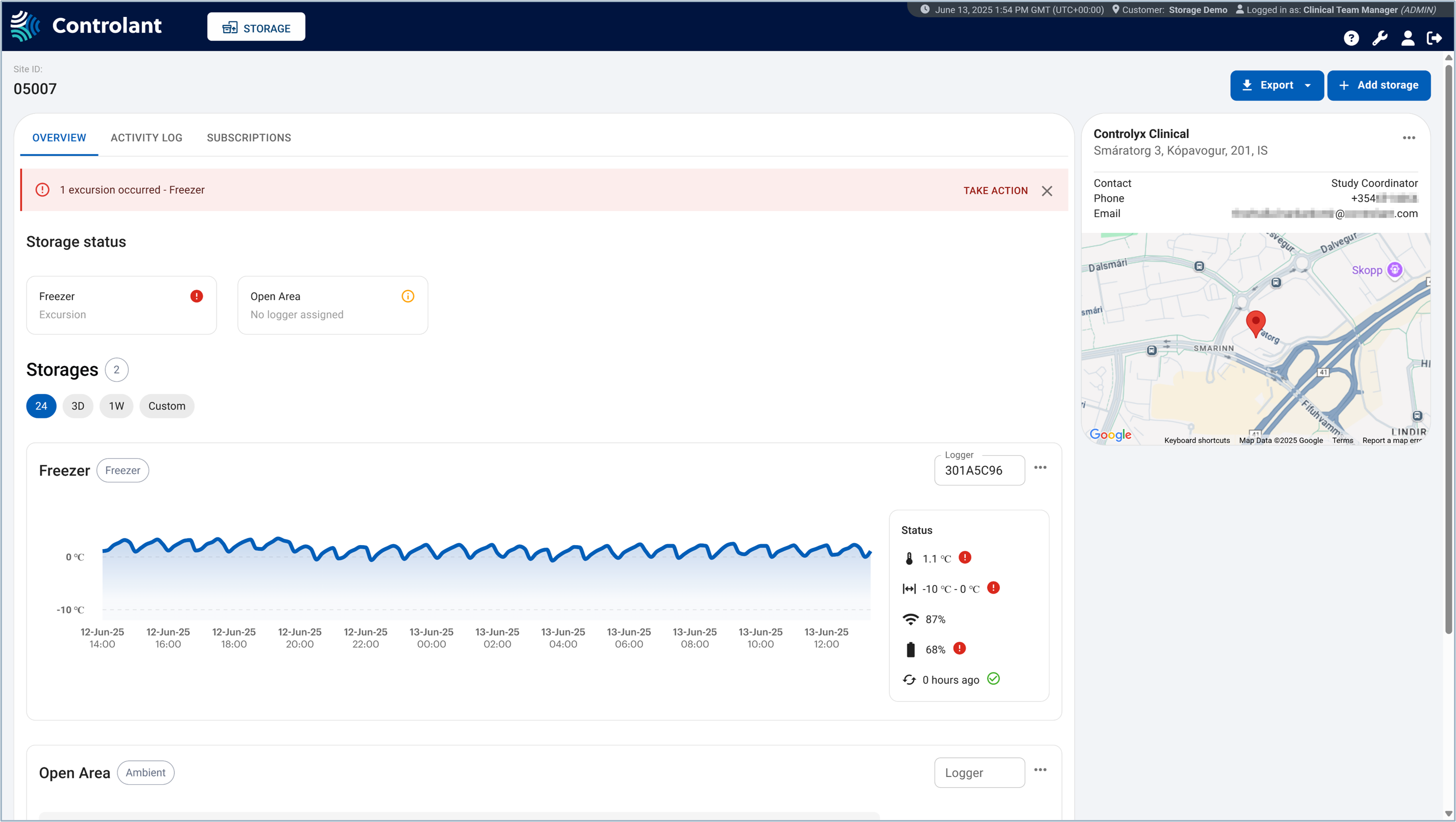This screenshot has width=1456, height=822.
Task: Click the Freezer type tag
Action: (123, 471)
